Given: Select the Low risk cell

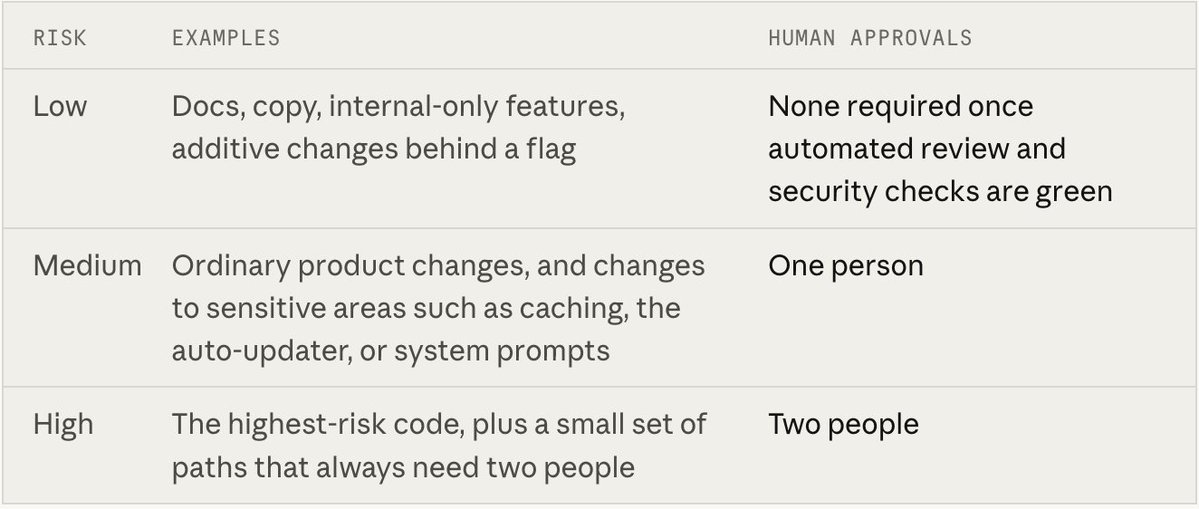Looking at the screenshot, I should 60,106.
